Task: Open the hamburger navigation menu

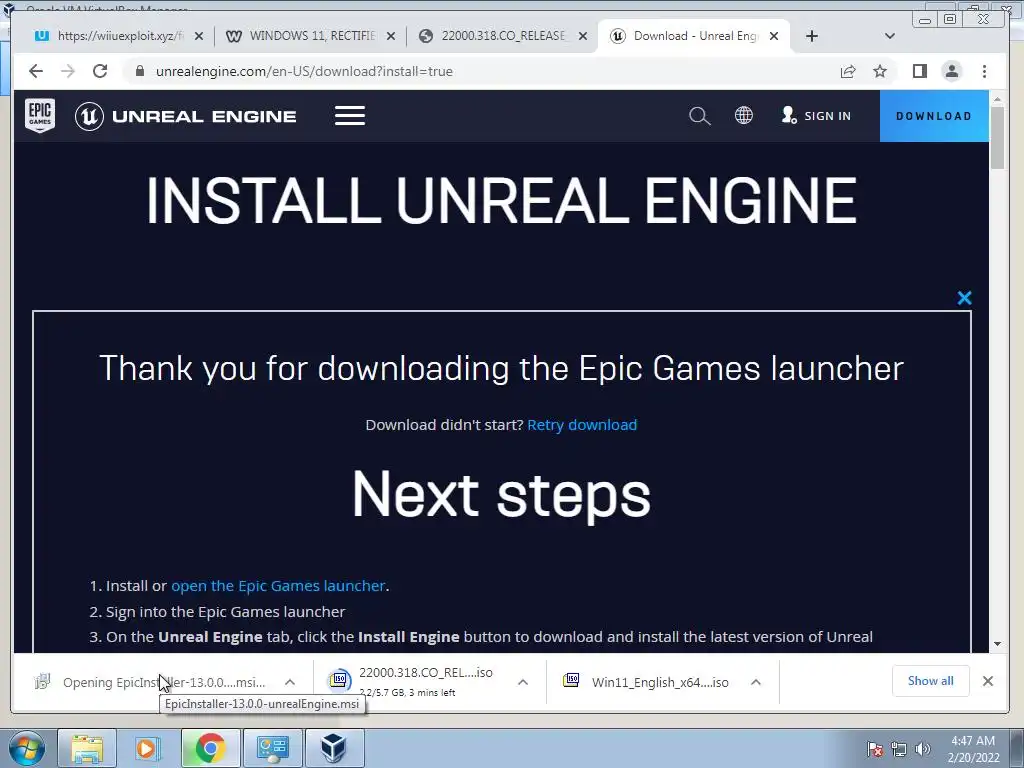Action: 350,116
